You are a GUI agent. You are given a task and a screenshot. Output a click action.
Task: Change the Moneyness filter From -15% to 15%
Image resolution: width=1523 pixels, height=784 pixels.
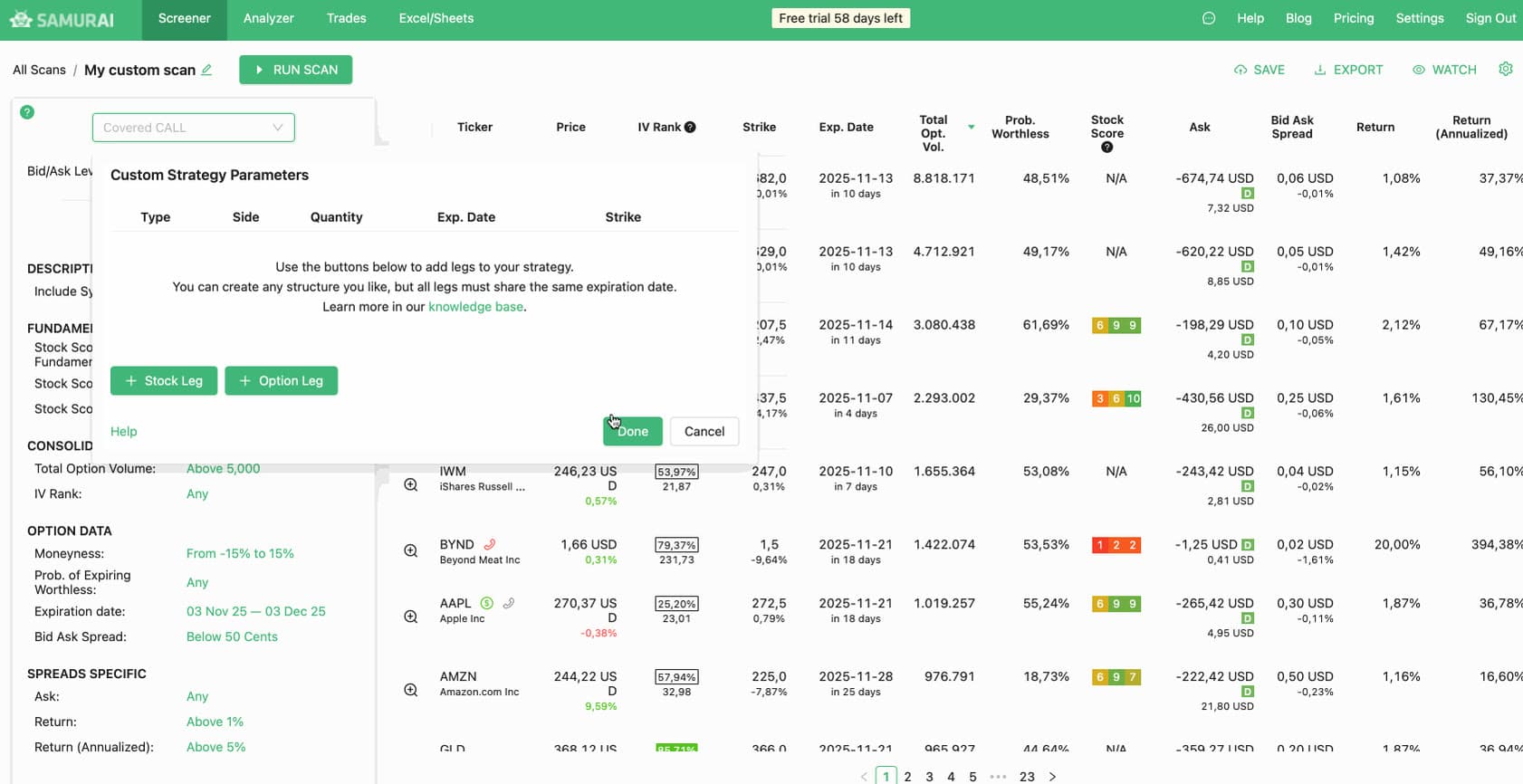(240, 554)
